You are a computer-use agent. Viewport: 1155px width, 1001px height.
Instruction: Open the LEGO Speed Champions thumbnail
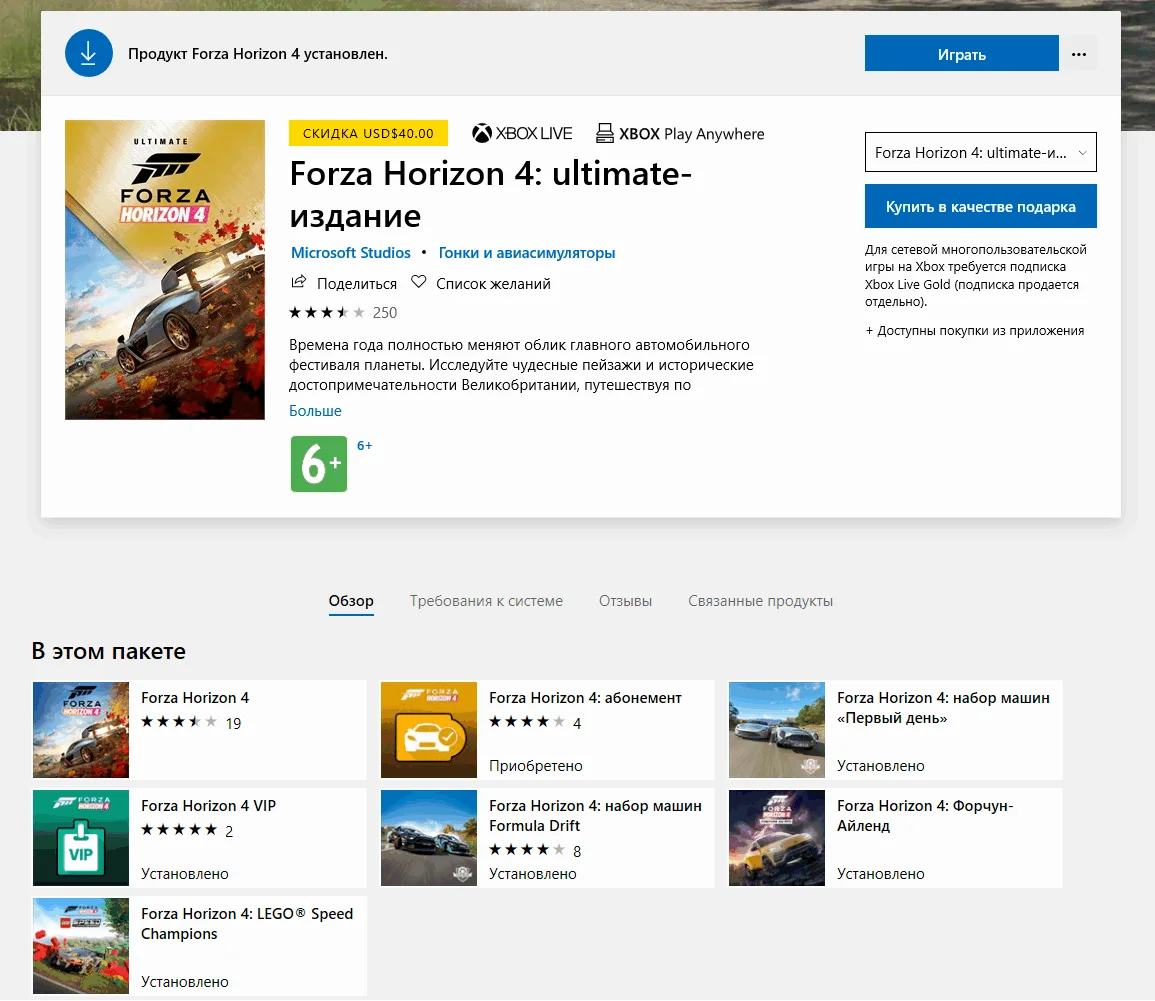pos(81,946)
